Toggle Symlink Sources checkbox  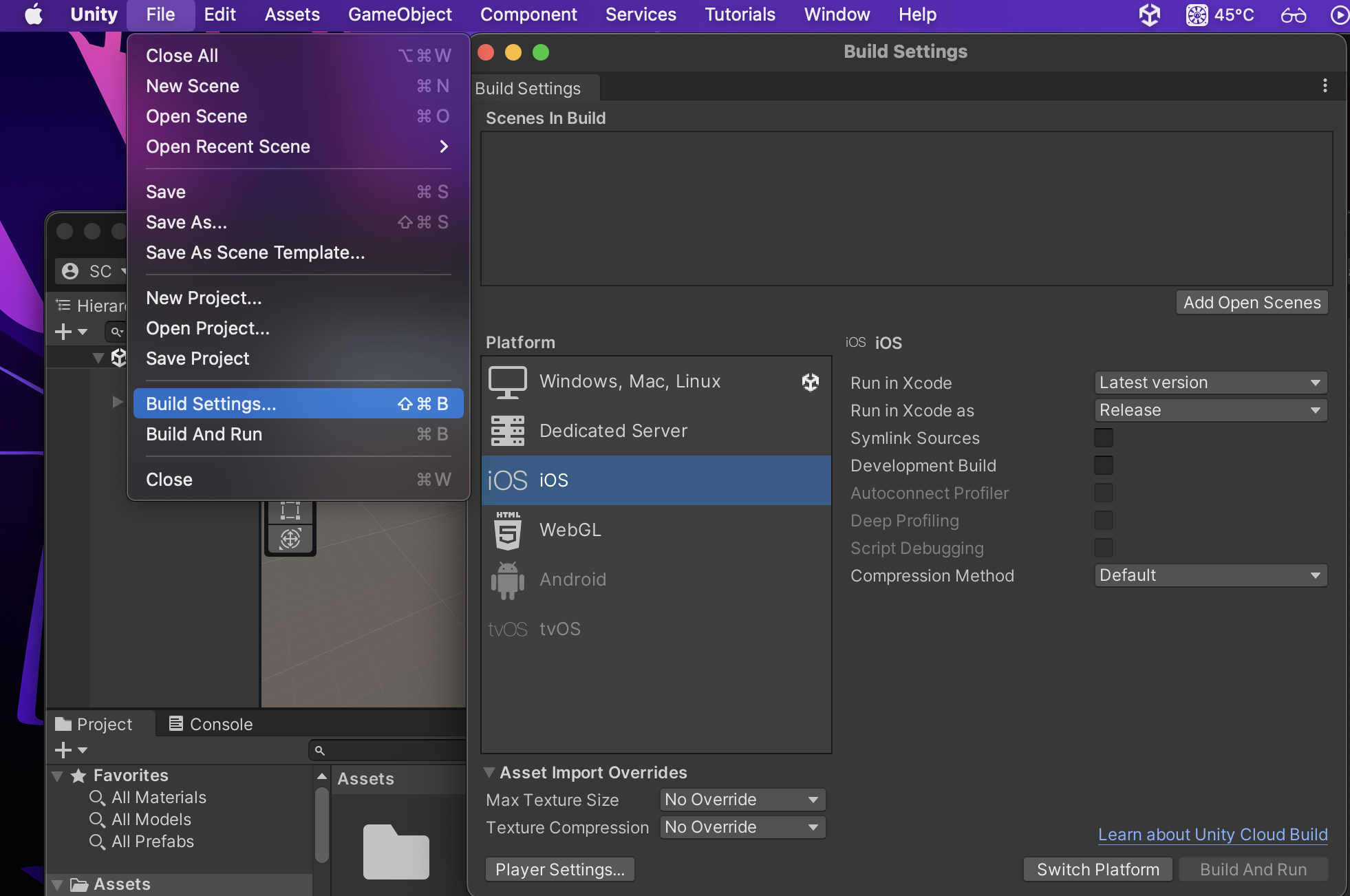tap(1104, 438)
